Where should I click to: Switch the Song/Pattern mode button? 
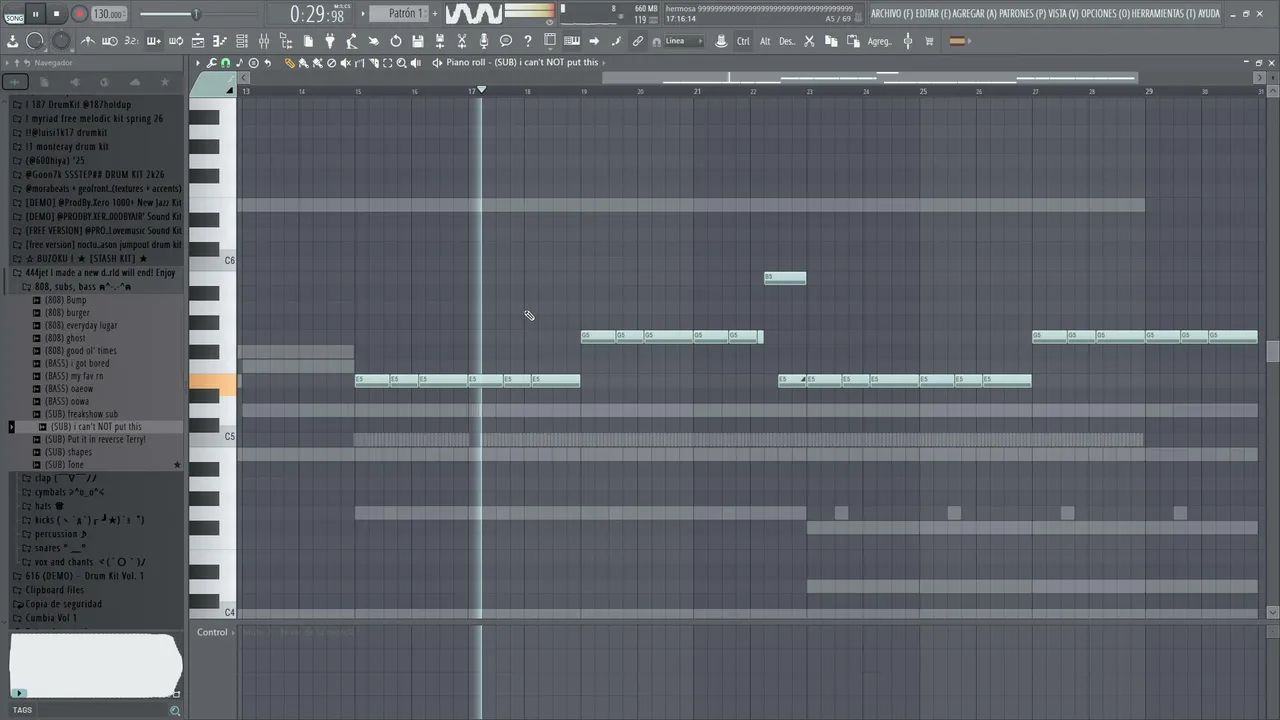pyautogui.click(x=14, y=15)
